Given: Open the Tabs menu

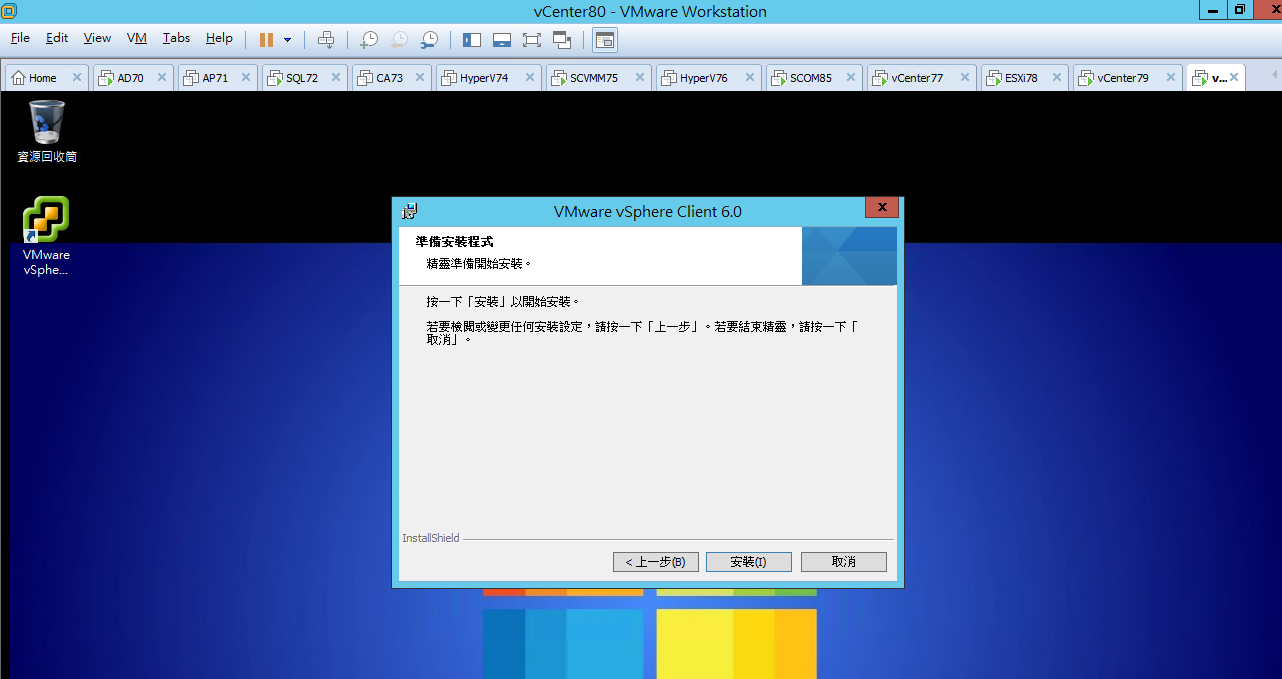Looking at the screenshot, I should click(x=176, y=38).
